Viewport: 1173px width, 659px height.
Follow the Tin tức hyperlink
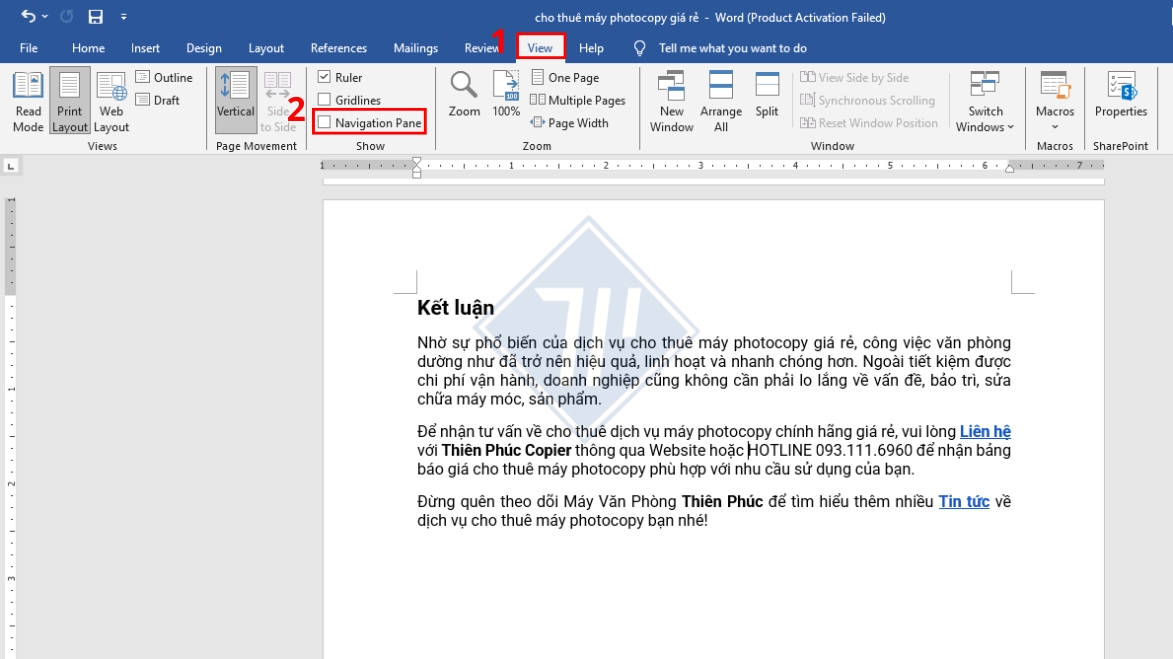coord(962,501)
